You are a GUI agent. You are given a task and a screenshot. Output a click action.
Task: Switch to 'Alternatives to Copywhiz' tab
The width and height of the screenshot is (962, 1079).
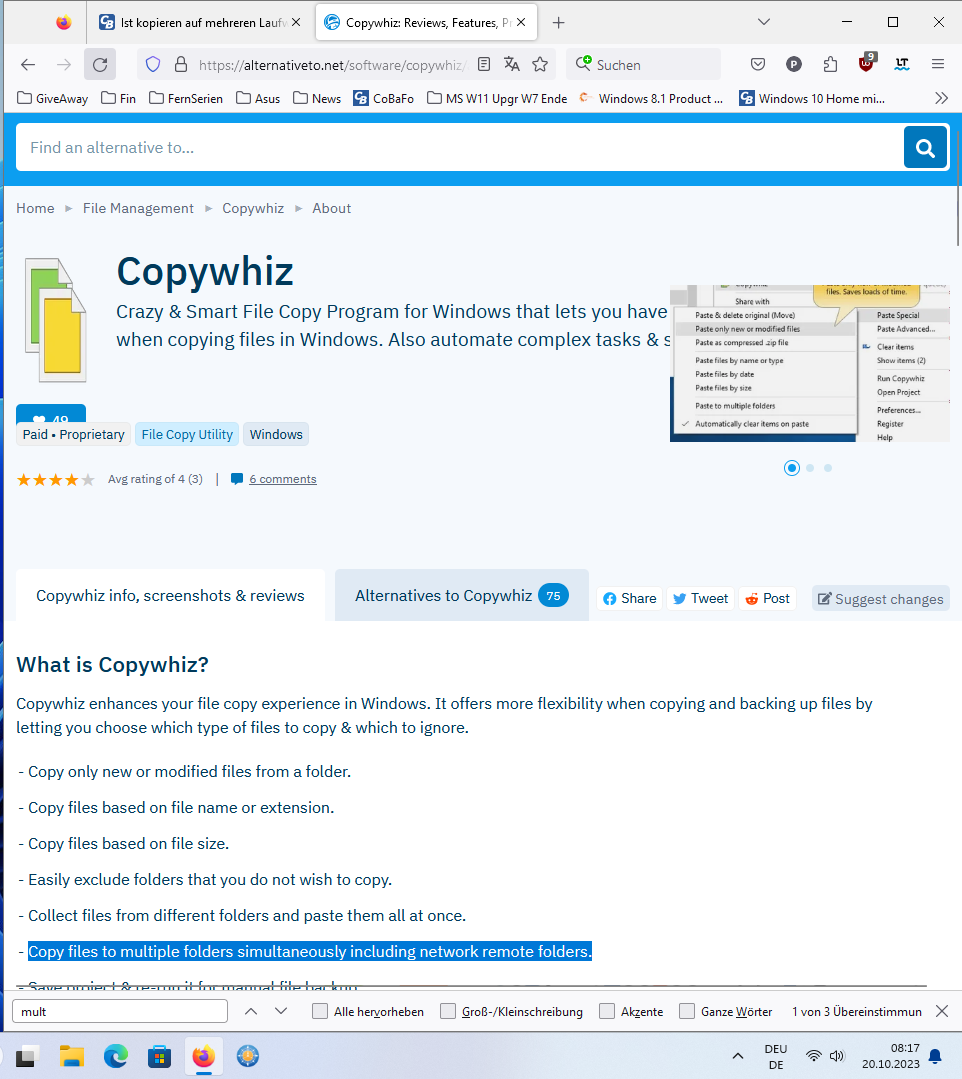pyautogui.click(x=462, y=596)
